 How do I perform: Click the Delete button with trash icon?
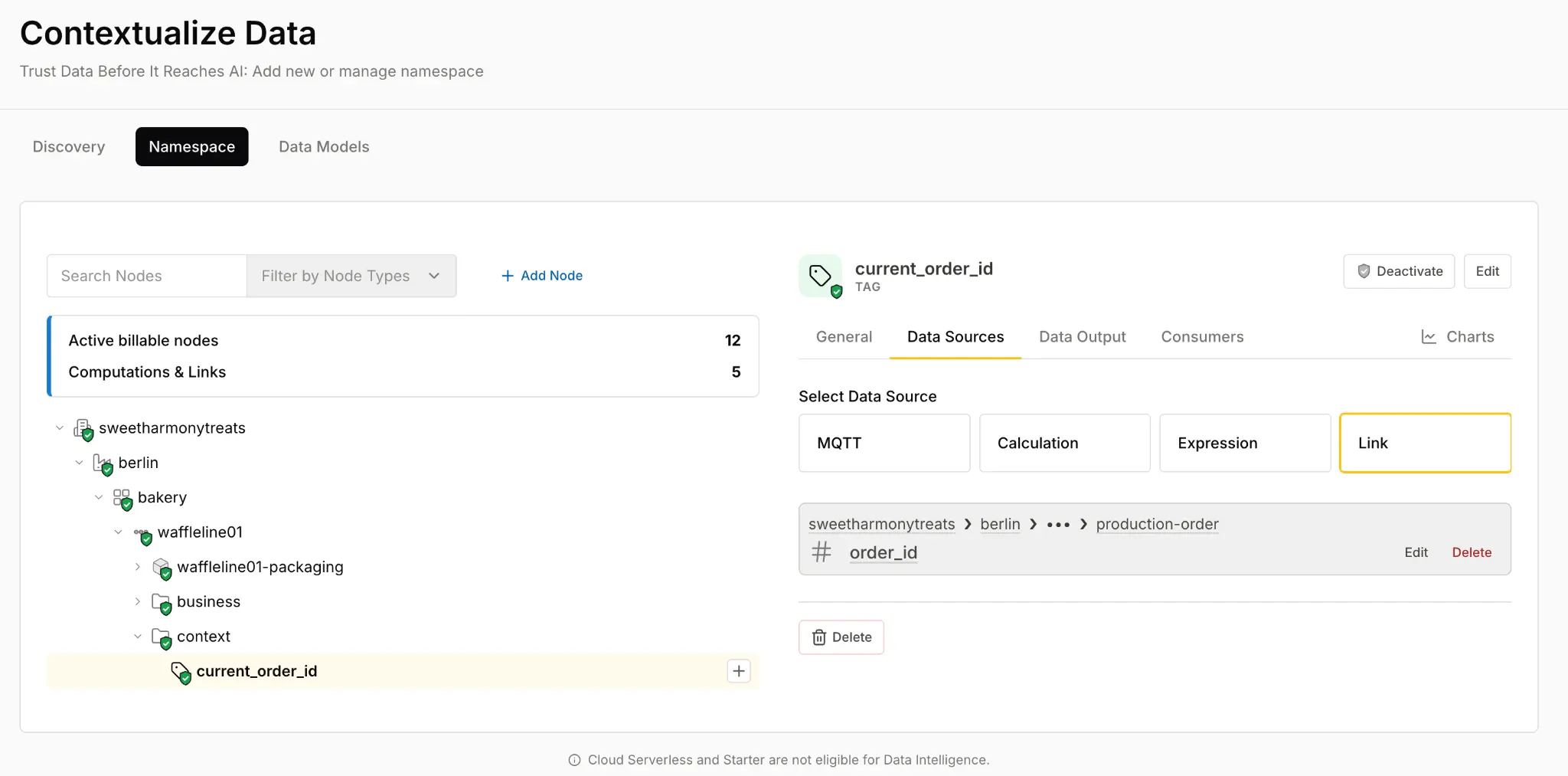pos(841,637)
